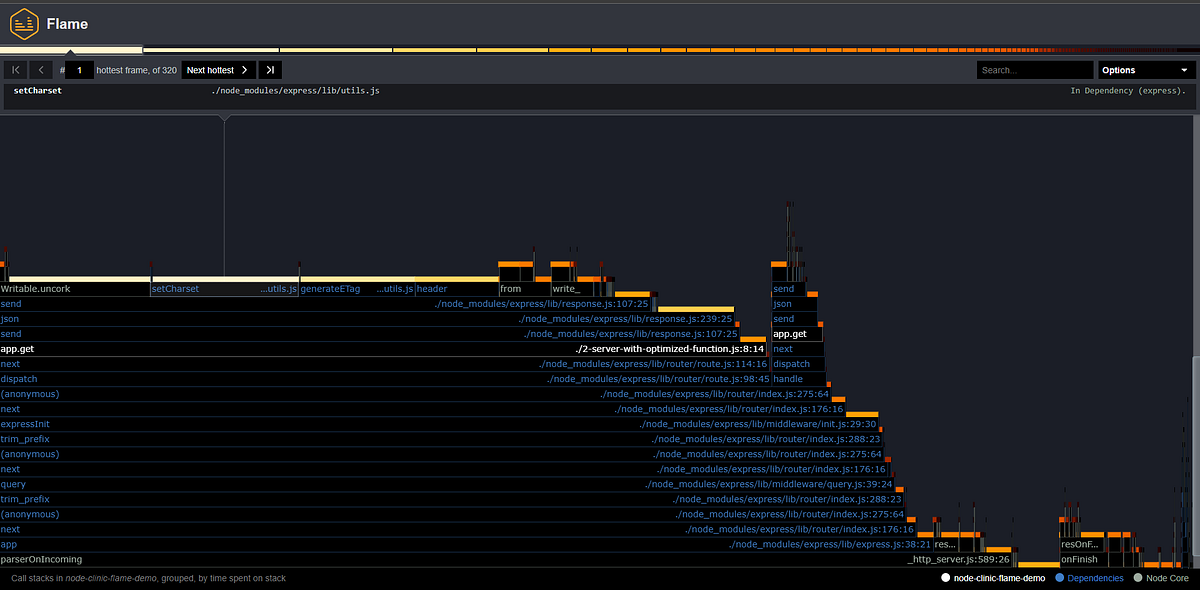Select the header frame
Image resolution: width=1200 pixels, height=590 pixels.
(457, 289)
